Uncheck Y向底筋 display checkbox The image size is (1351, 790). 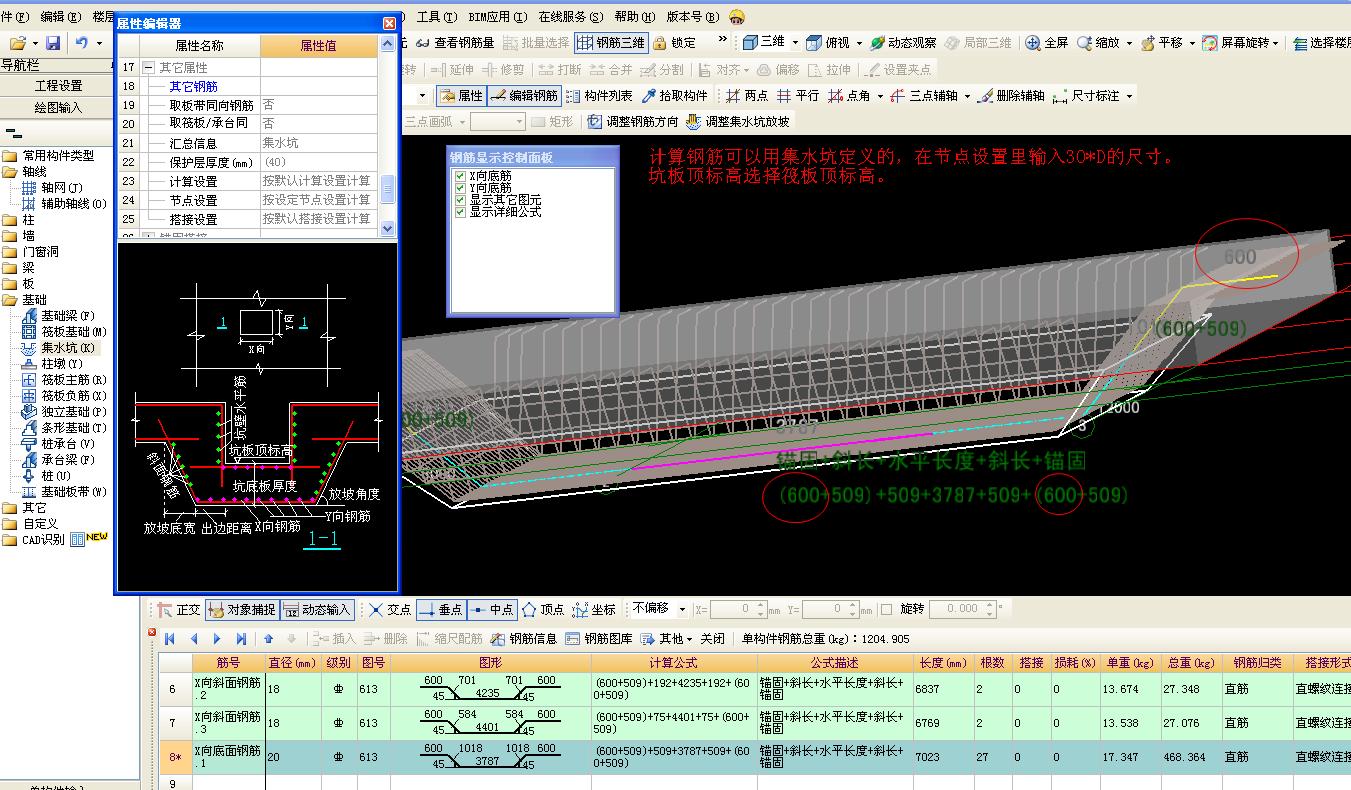[460, 188]
